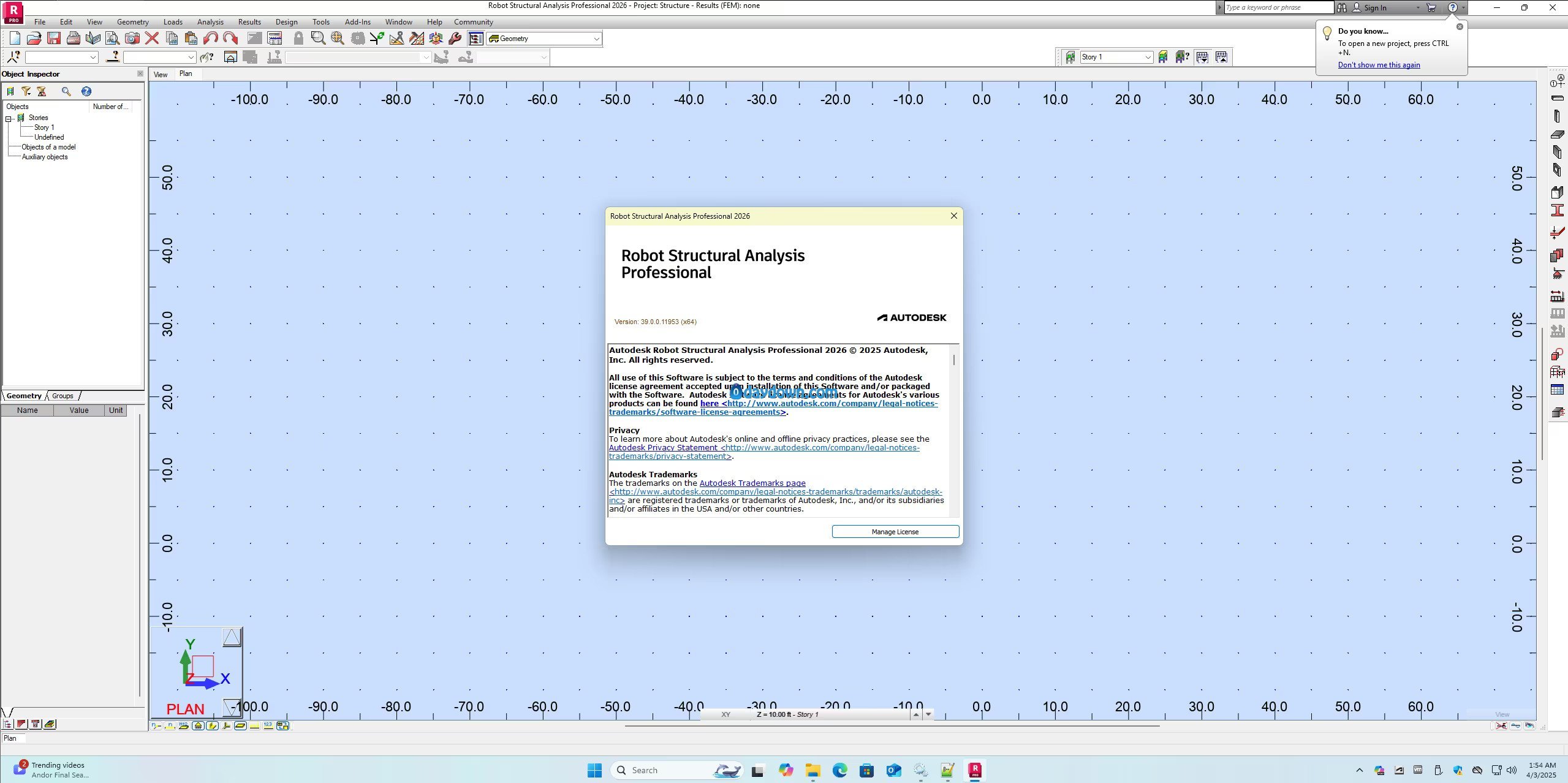Collapse the Stories tree node
The width and height of the screenshot is (1568, 783).
click(x=9, y=118)
